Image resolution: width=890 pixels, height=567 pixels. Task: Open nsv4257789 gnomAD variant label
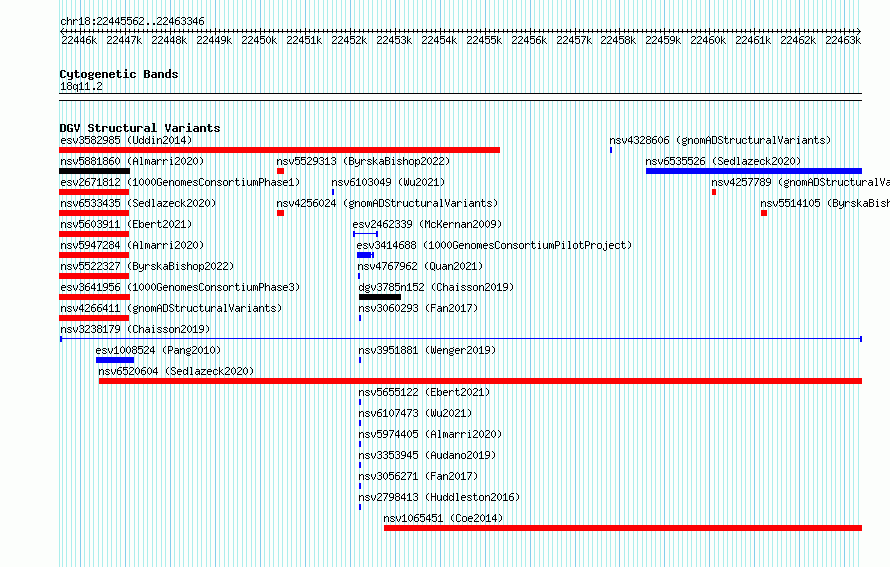[x=800, y=182]
